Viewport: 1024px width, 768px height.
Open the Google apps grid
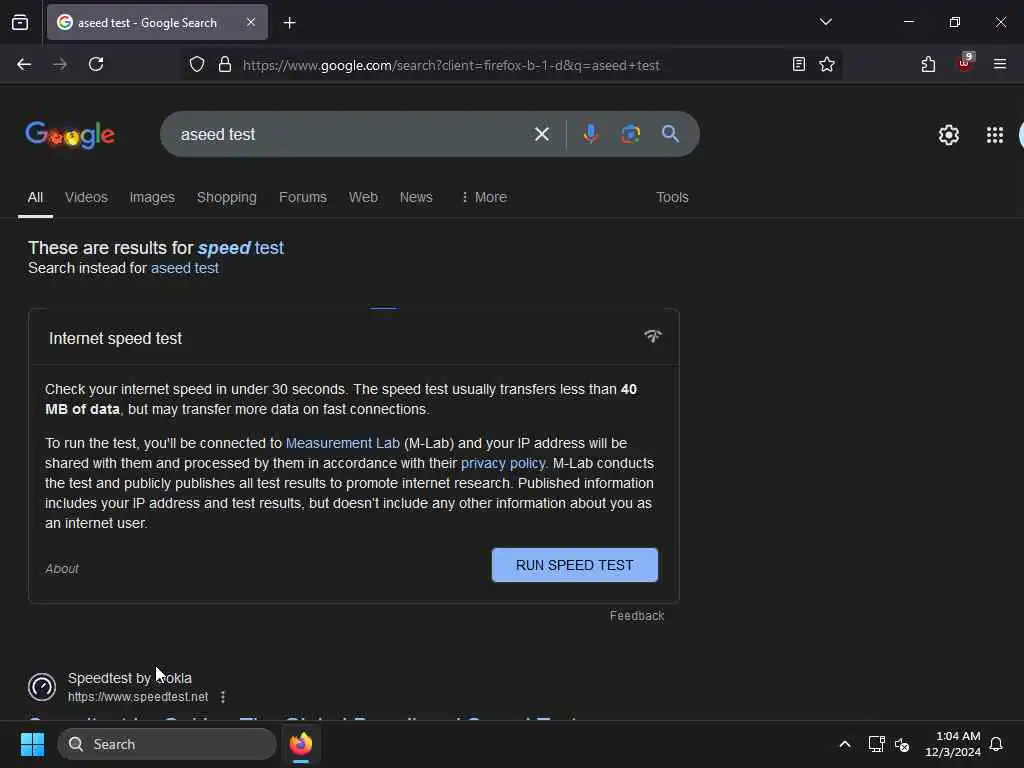click(x=995, y=135)
